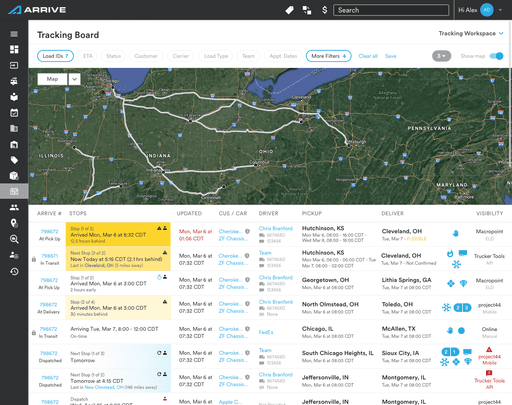
Task: Click the Apple C... customer link
Action: [x=230, y=402]
